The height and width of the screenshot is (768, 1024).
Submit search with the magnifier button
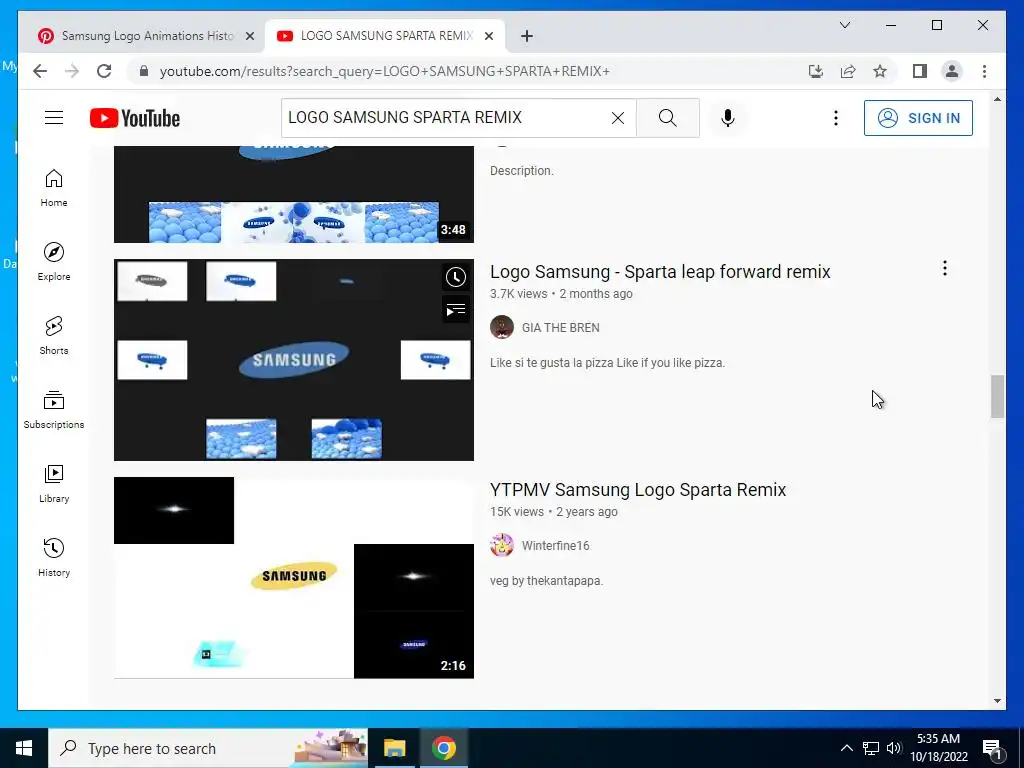(x=667, y=118)
